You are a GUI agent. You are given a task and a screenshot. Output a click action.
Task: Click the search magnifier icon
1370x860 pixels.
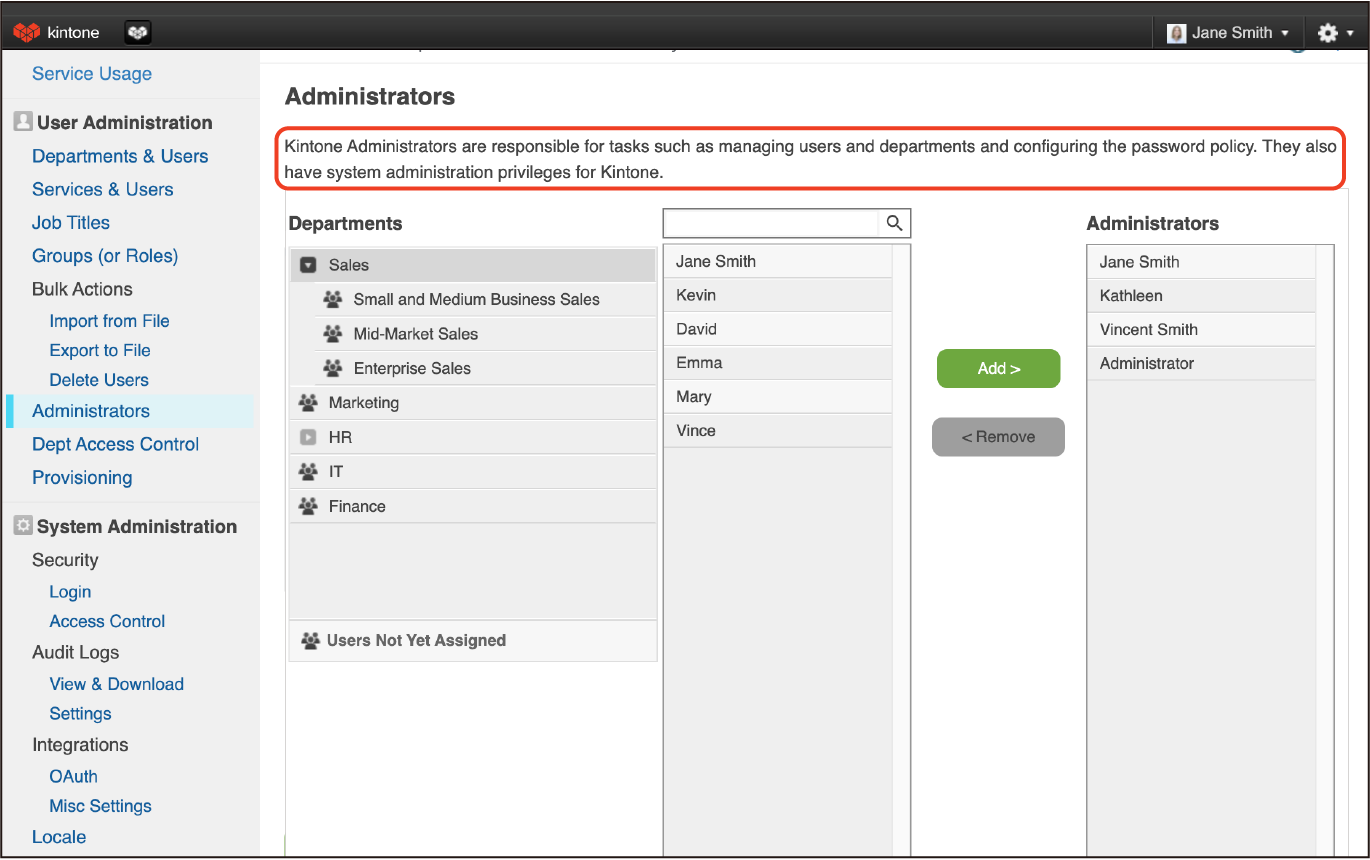coord(895,223)
